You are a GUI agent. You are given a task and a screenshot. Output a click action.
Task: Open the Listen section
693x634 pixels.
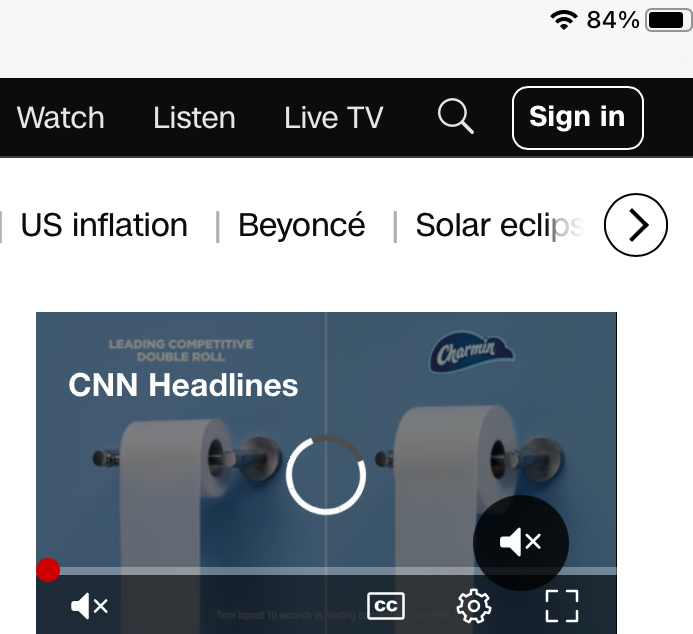click(194, 118)
